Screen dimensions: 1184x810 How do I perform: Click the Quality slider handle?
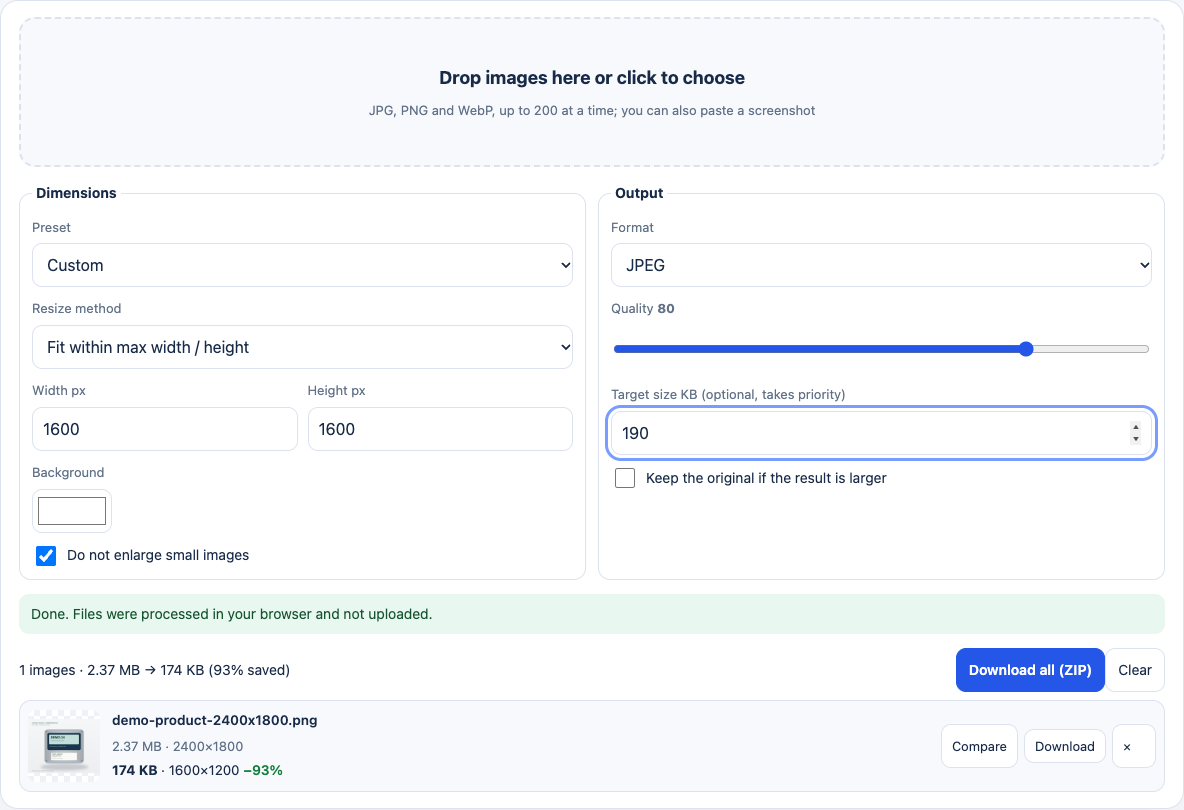pyautogui.click(x=1025, y=349)
